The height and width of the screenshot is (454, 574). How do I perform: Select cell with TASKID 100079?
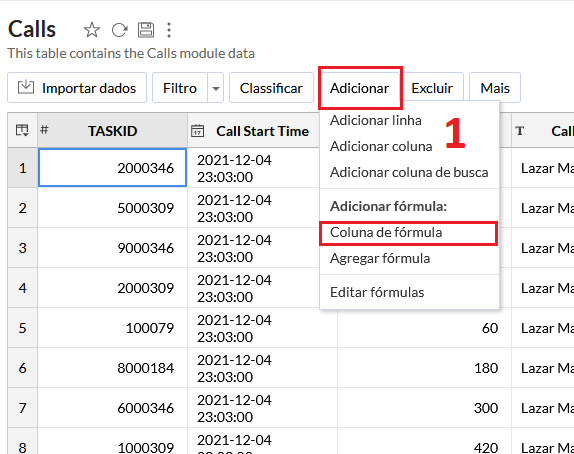pos(112,328)
